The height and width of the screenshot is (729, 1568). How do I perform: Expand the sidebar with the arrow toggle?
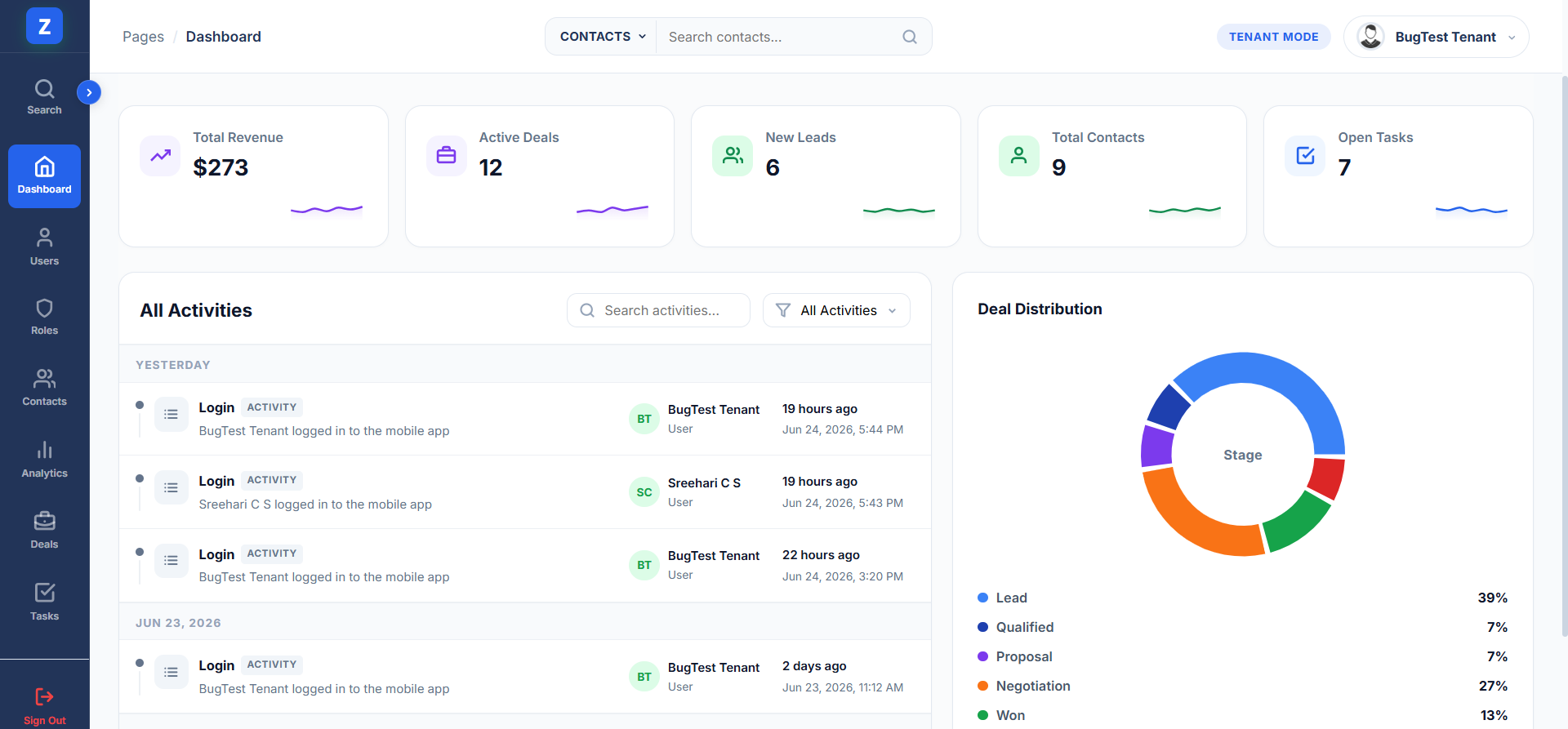click(89, 92)
